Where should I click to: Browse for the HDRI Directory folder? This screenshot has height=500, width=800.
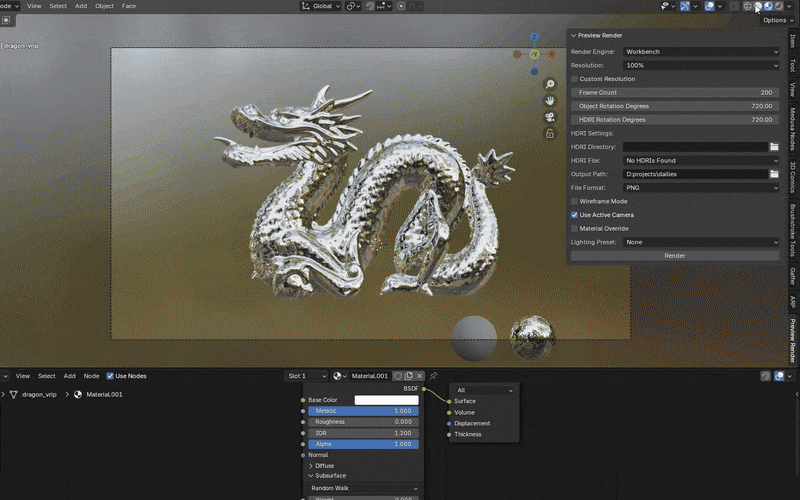pos(774,147)
